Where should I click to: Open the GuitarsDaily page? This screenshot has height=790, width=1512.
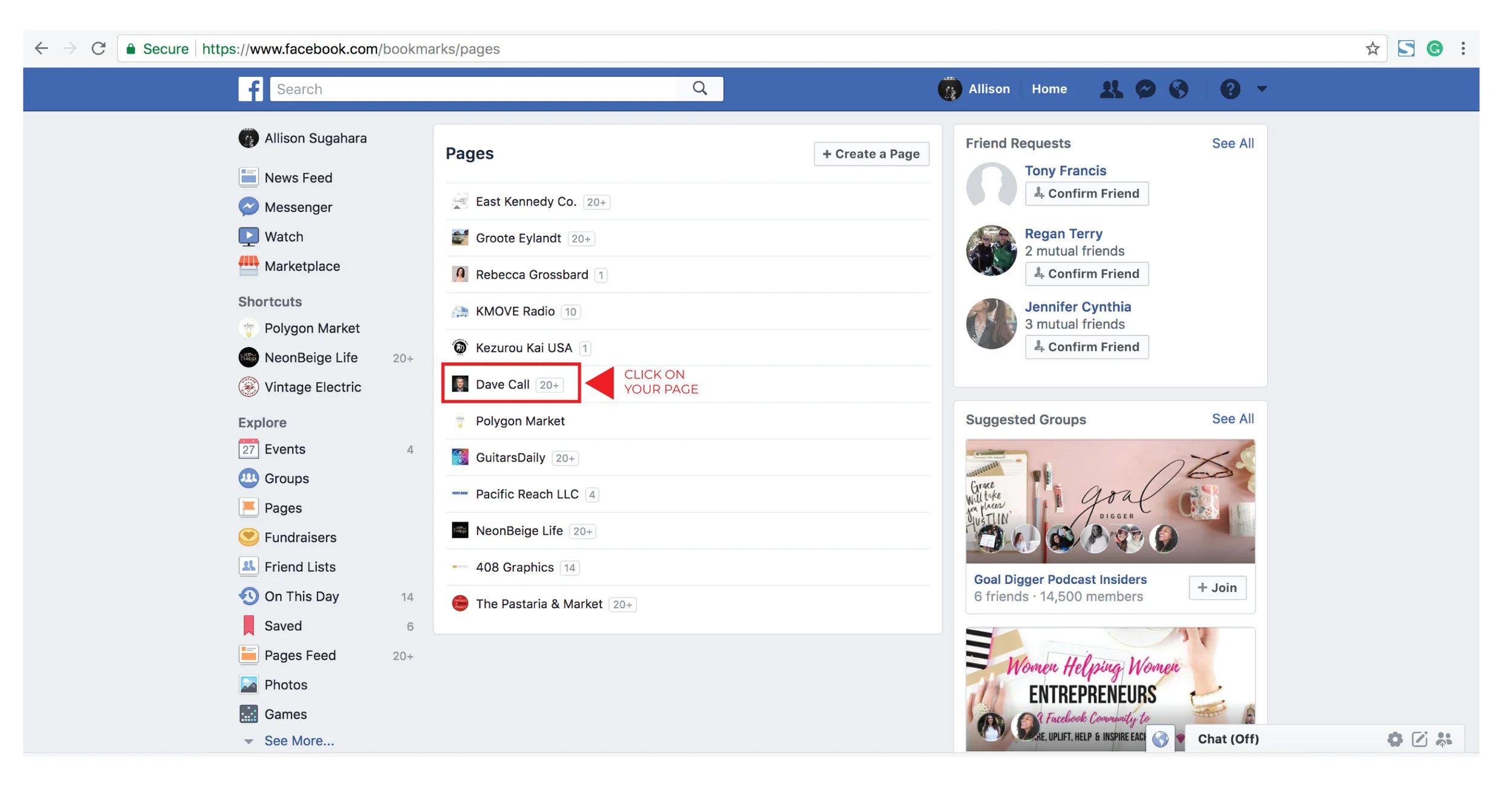tap(510, 458)
